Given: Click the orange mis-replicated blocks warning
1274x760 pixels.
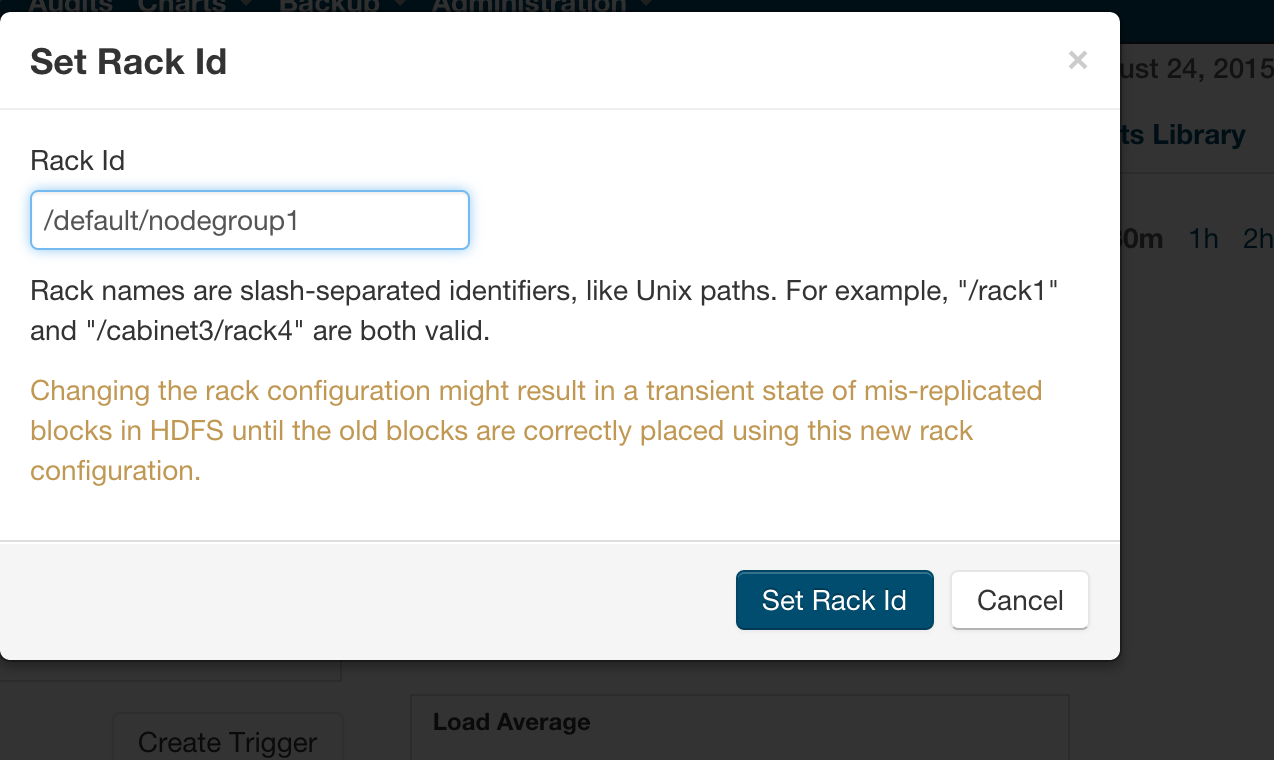Looking at the screenshot, I should click(536, 431).
